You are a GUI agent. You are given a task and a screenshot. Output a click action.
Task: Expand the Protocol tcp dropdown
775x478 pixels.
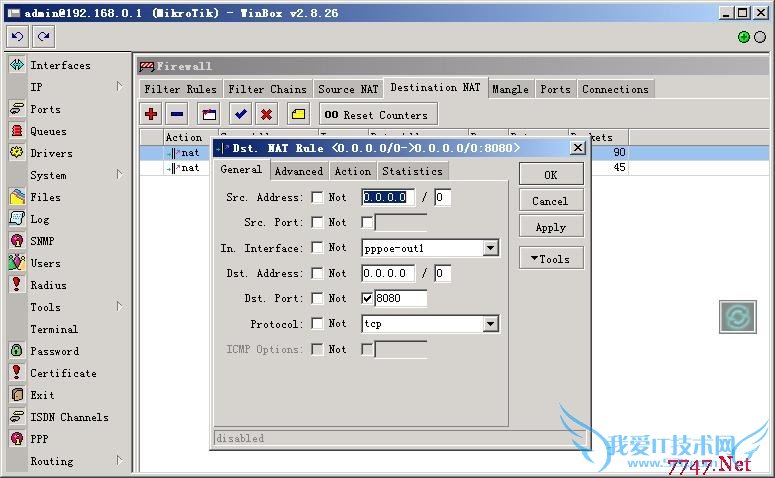[491, 324]
